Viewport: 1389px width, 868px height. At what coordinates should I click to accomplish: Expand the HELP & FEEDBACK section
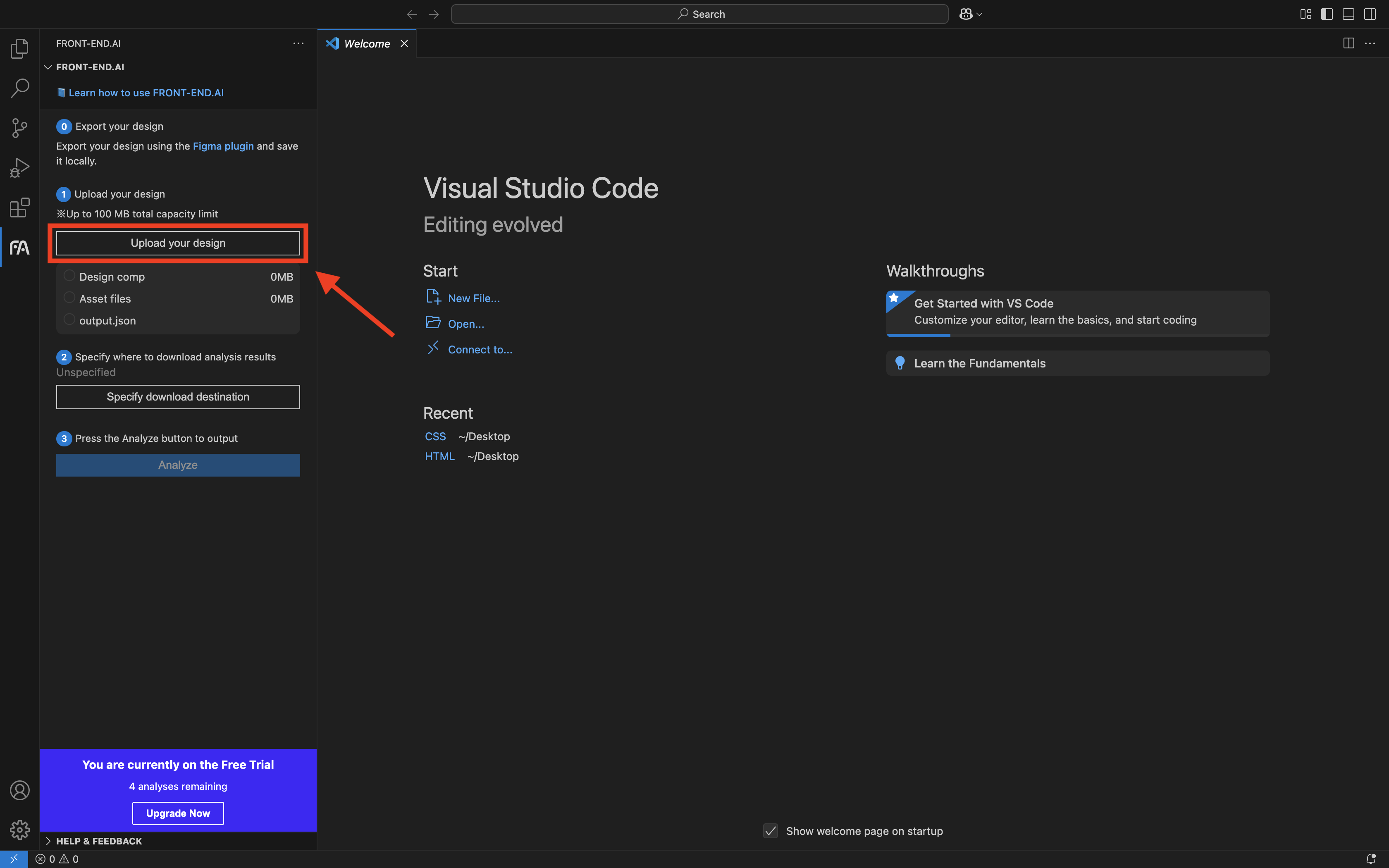[x=48, y=841]
